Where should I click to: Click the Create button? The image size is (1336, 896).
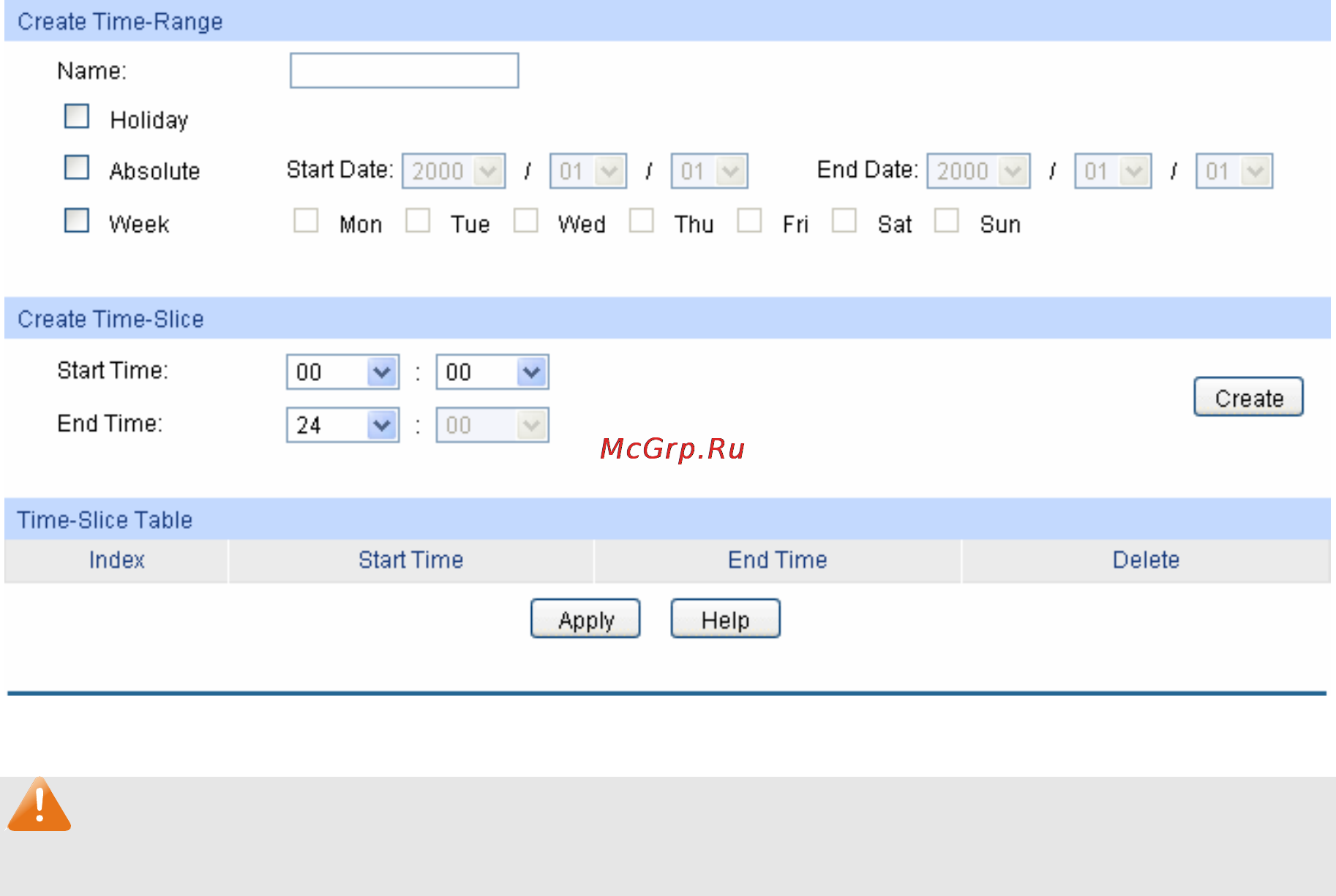coord(1248,397)
